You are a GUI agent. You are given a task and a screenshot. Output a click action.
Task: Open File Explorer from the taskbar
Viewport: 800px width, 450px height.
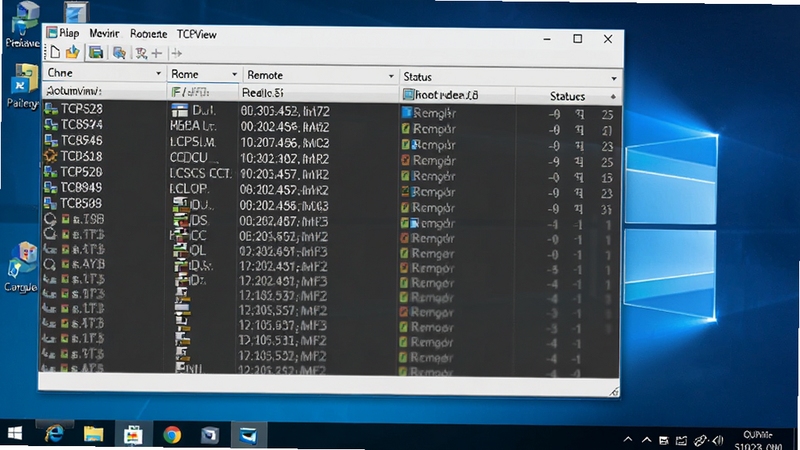(93, 434)
